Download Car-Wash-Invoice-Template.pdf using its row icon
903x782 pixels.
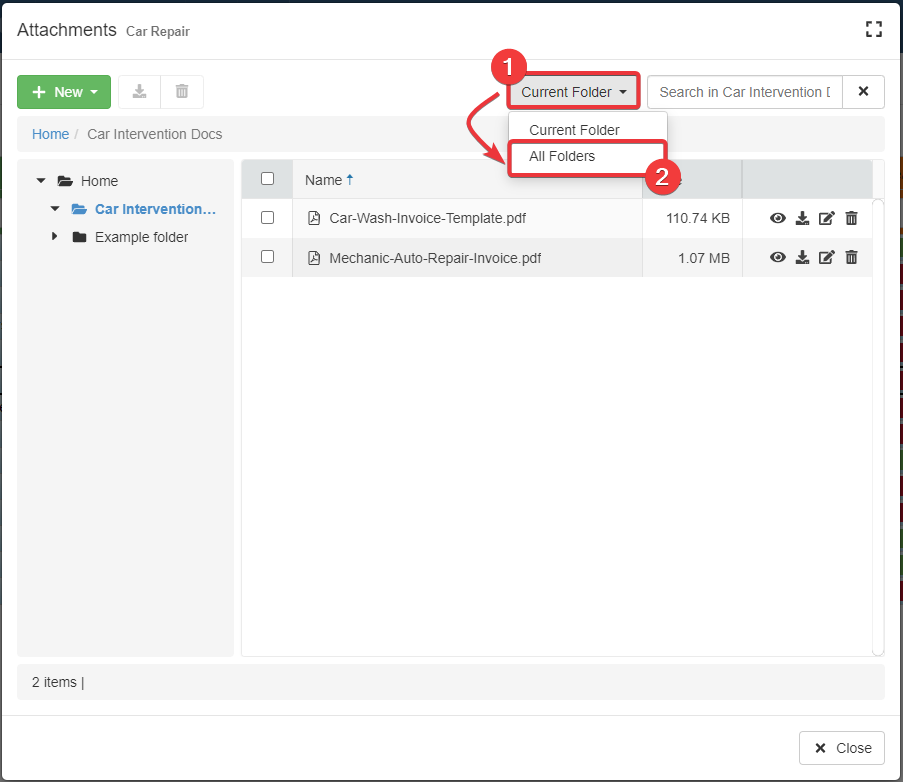[x=802, y=218]
